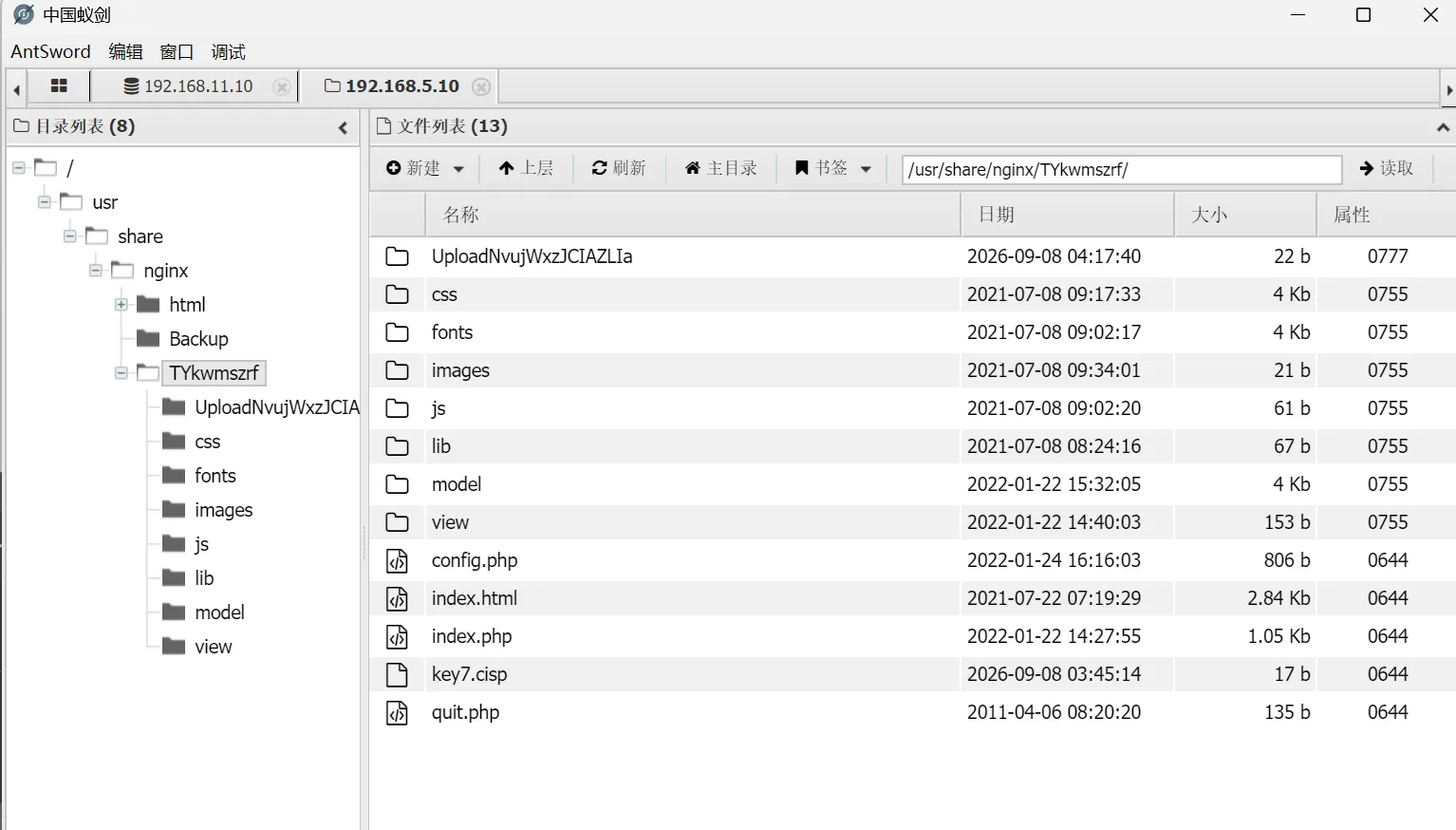
Task: Collapse the TYkwmszrf tree node
Action: point(121,373)
